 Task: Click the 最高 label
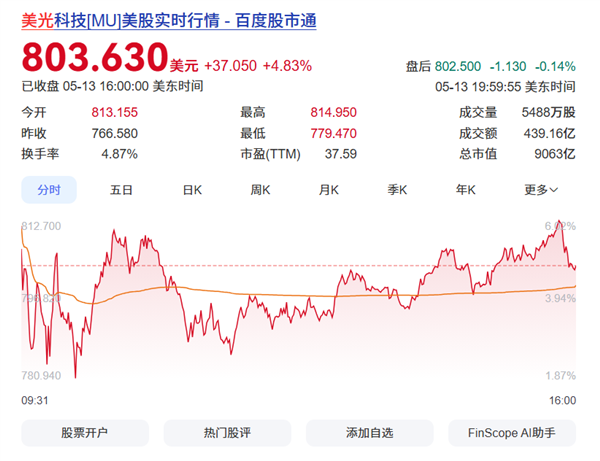[253, 112]
